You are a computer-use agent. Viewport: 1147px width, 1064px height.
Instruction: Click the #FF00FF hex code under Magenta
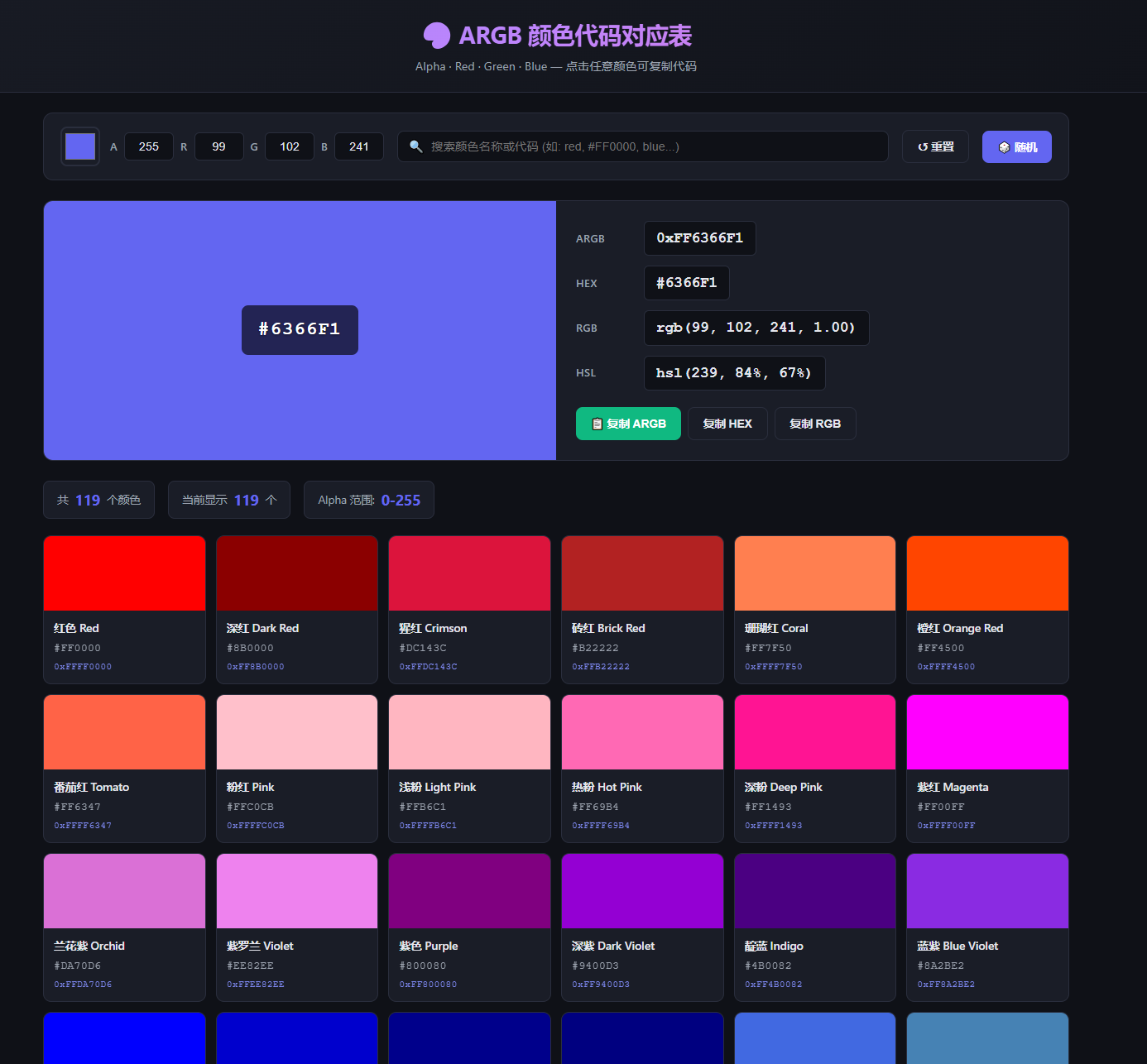pos(941,807)
